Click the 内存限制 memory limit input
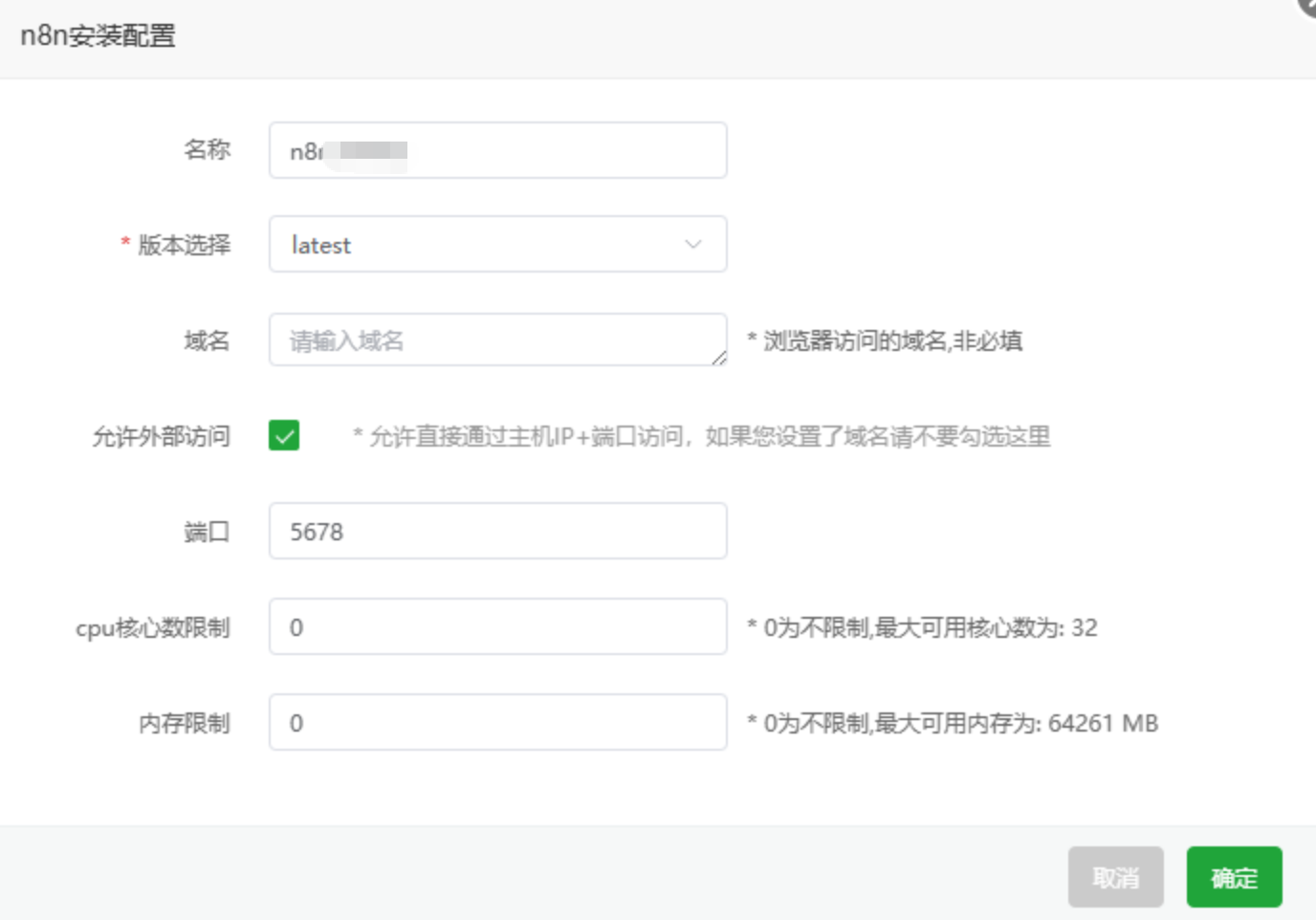 (x=497, y=722)
